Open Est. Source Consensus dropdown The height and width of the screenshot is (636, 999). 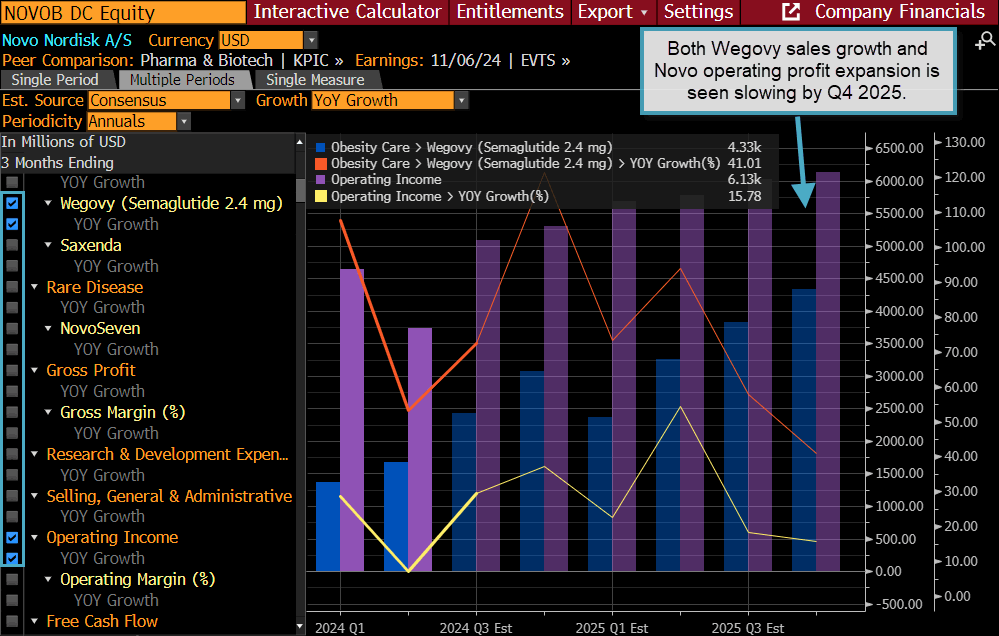point(238,101)
